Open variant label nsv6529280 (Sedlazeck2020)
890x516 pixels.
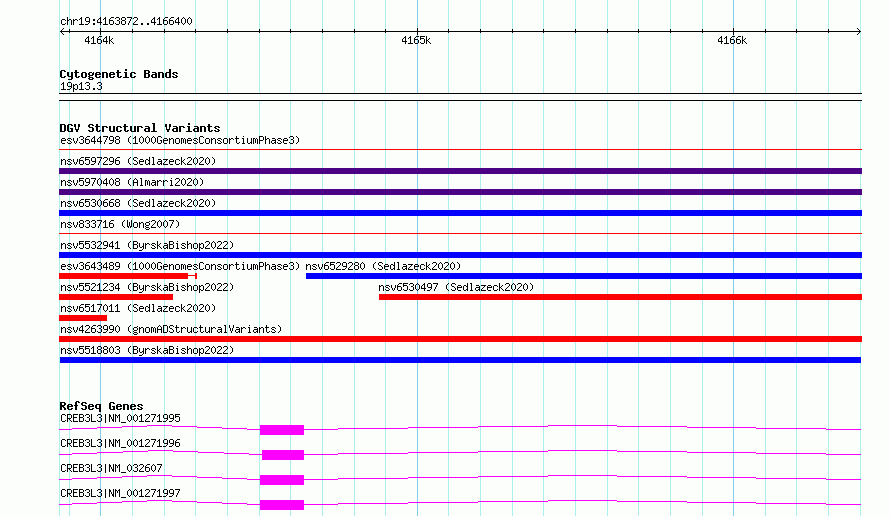coord(383,266)
